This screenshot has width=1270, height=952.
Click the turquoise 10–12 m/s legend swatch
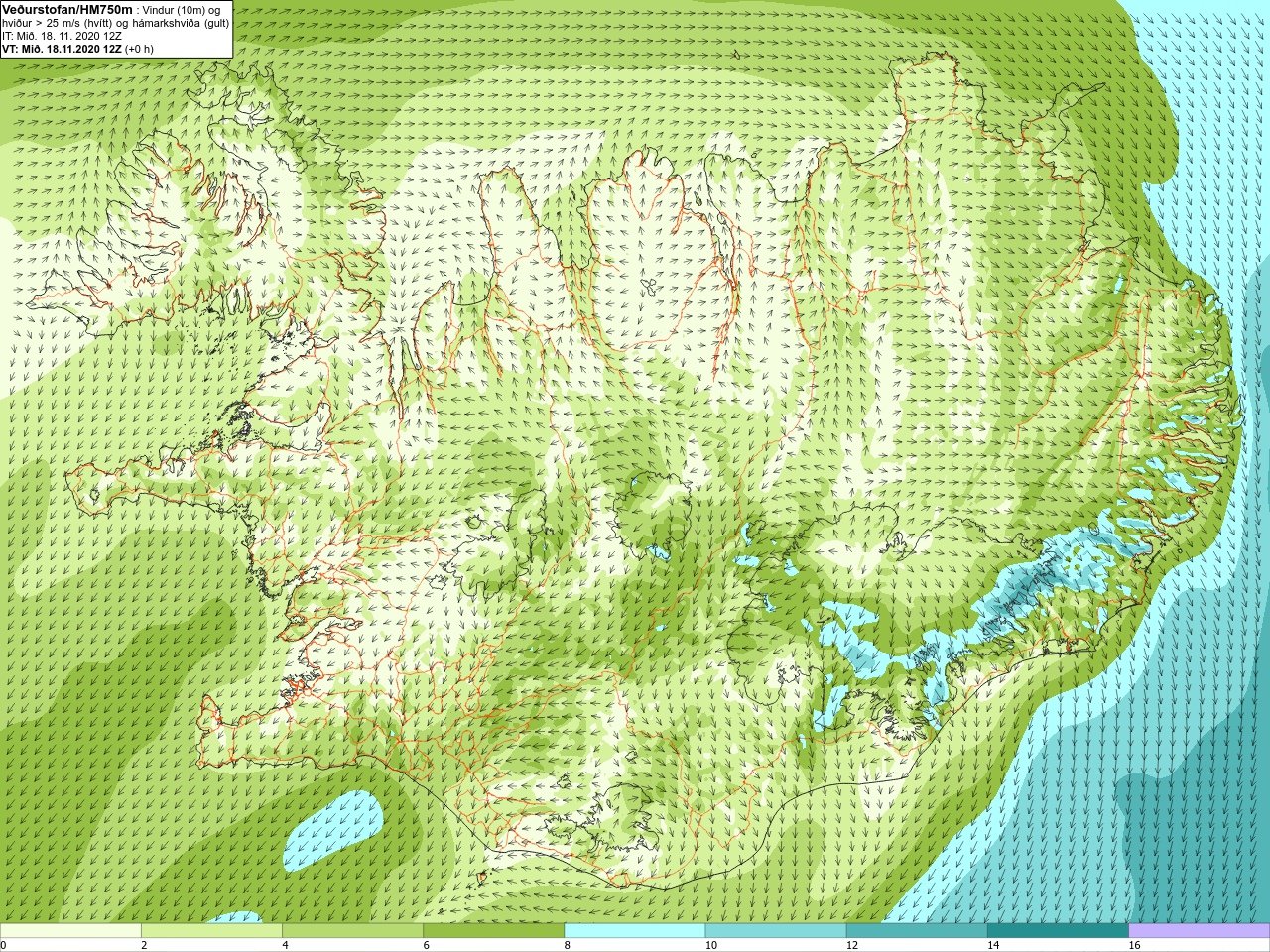tap(775, 931)
